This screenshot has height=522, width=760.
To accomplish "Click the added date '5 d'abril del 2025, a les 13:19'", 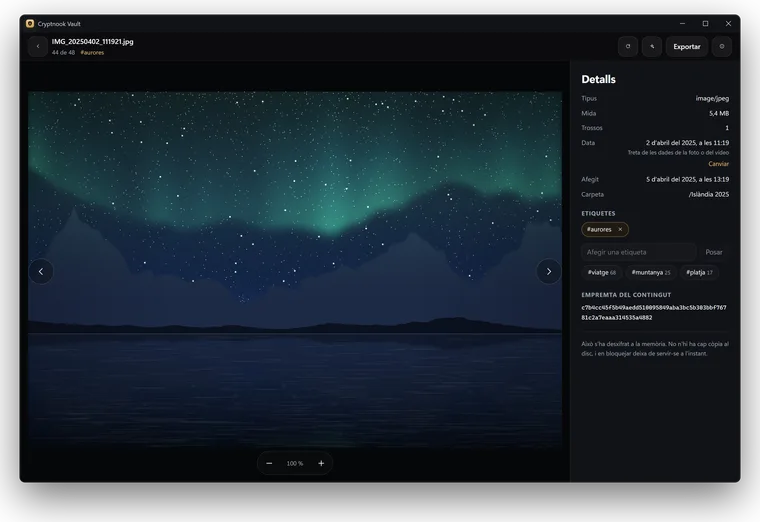I will point(687,179).
